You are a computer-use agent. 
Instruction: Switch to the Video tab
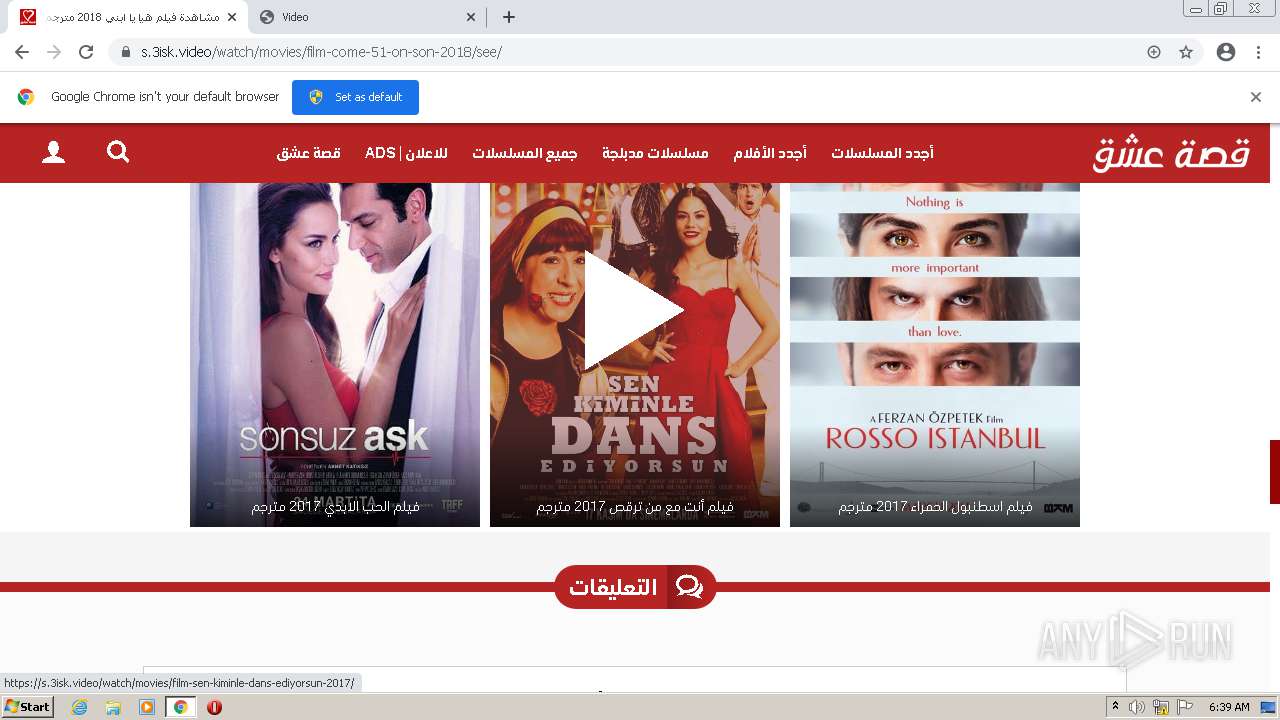coord(365,17)
